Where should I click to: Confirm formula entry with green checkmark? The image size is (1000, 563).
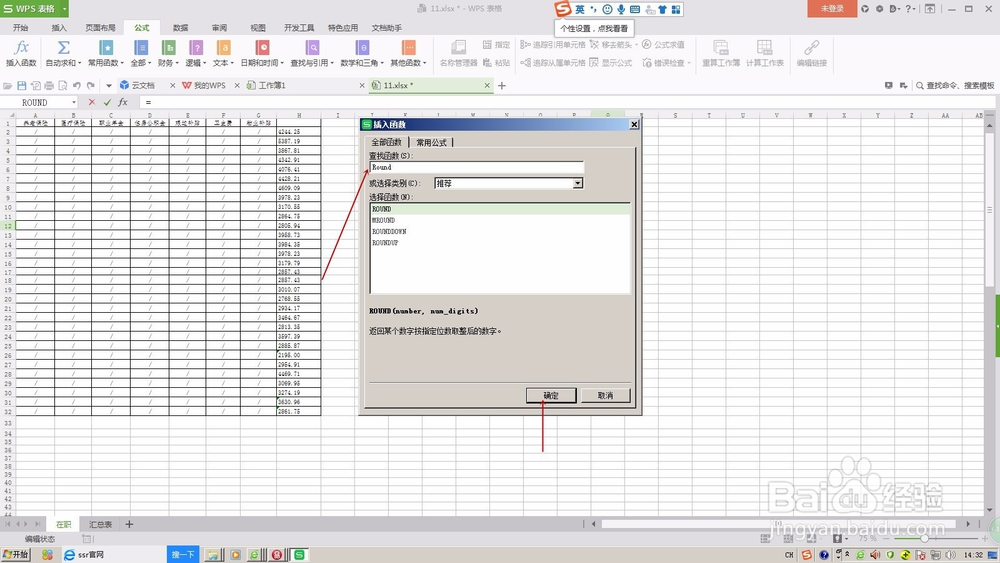[107, 102]
